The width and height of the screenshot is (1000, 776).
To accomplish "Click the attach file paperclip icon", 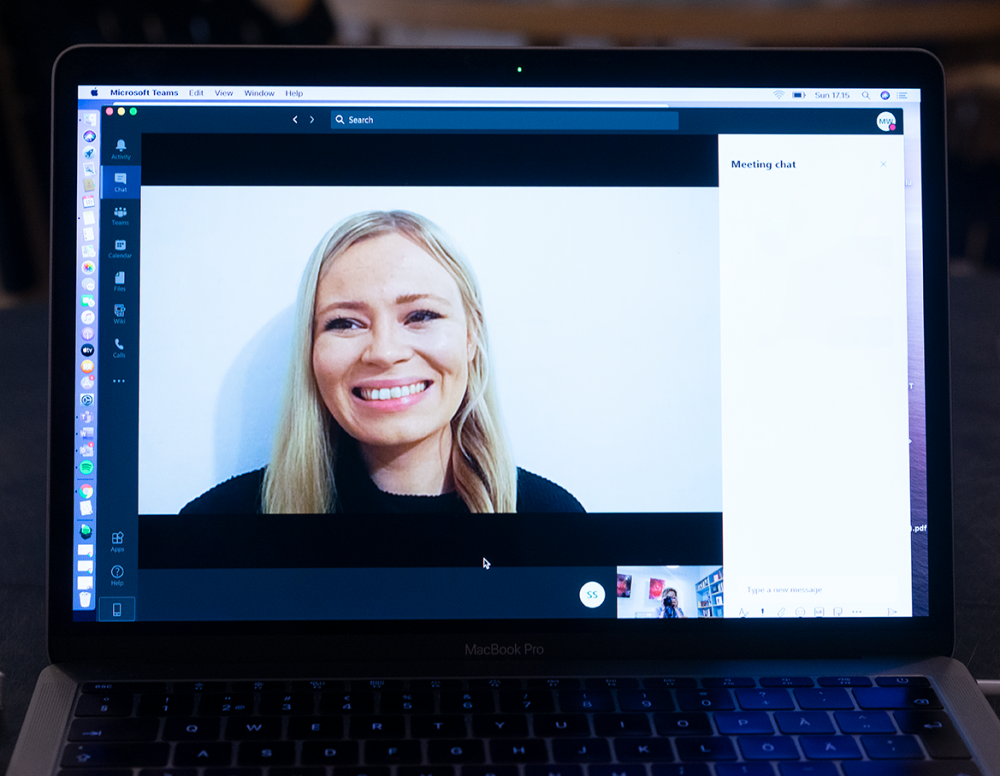I will [780, 612].
